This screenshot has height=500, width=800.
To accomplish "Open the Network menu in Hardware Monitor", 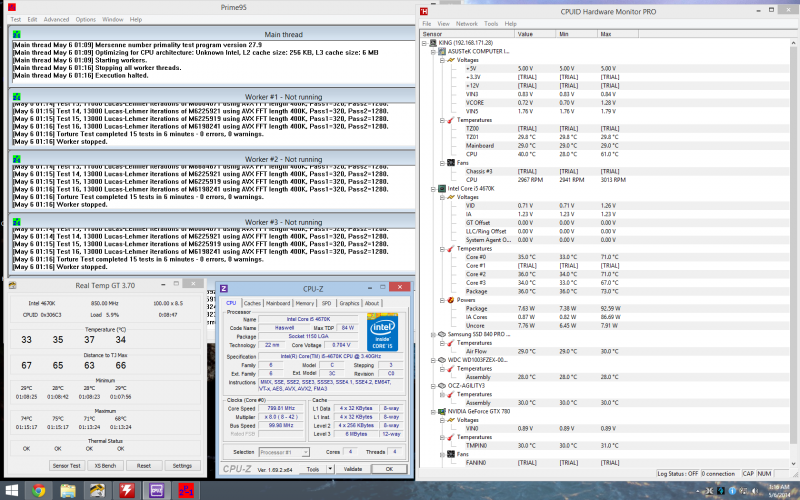I will click(x=466, y=22).
